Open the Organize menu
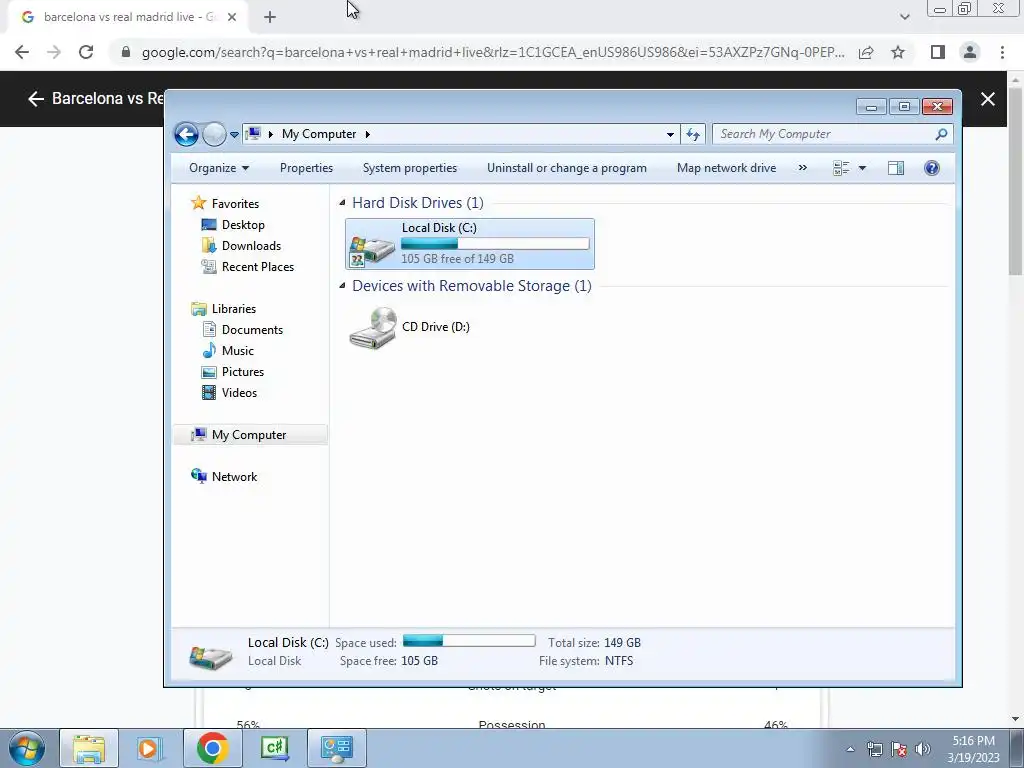 219,168
